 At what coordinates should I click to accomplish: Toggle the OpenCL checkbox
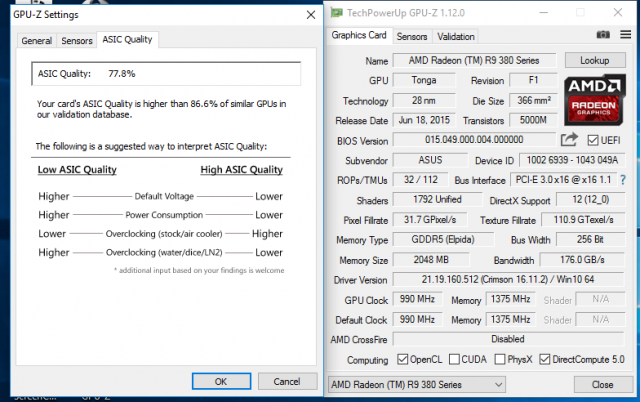[x=402, y=359]
